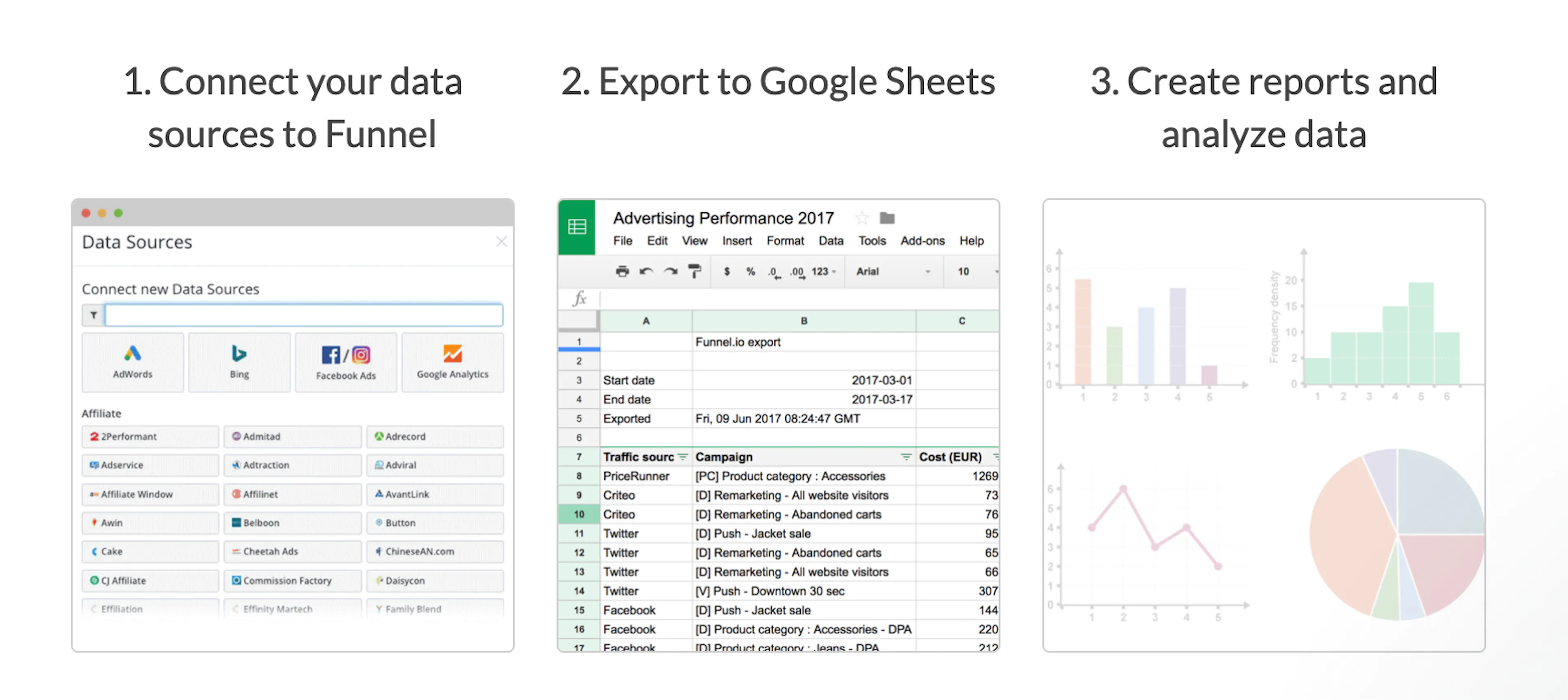Click the print icon in Sheets toolbar
Viewport: 1568px width, 700px height.
(x=621, y=271)
